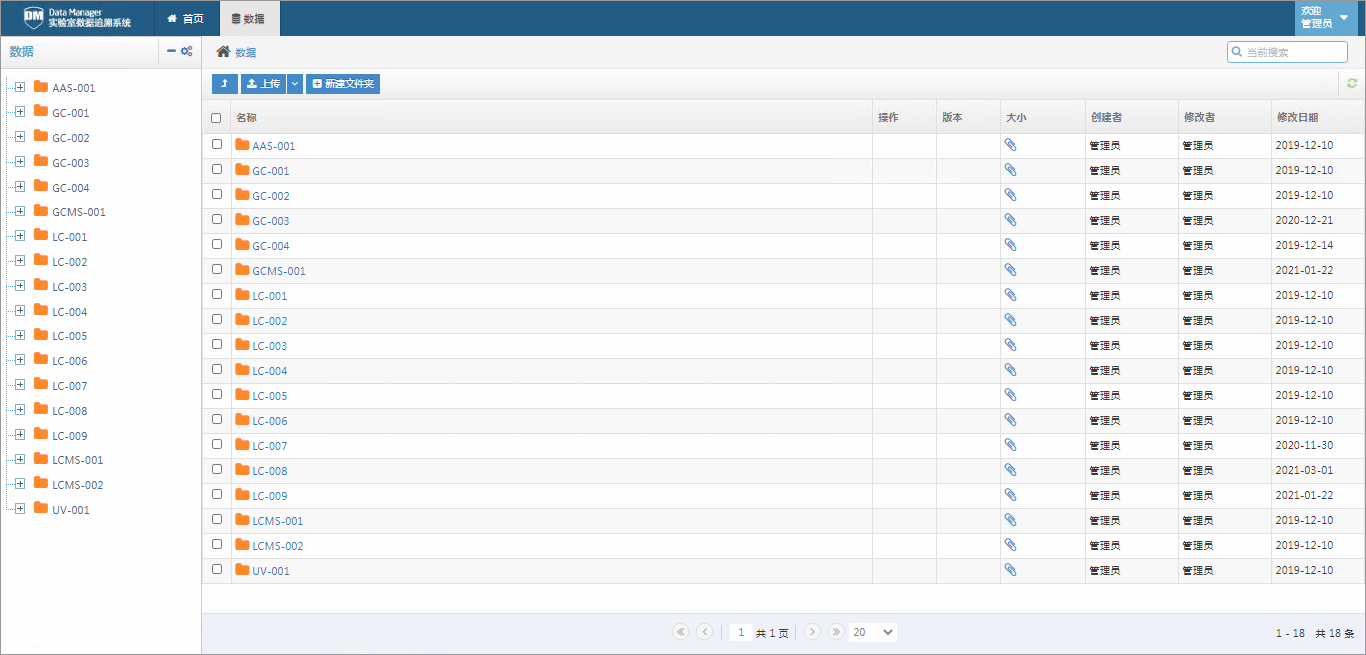This screenshot has width=1366, height=655.
Task: Collapse the tree panel with minus icon
Action: pos(172,51)
